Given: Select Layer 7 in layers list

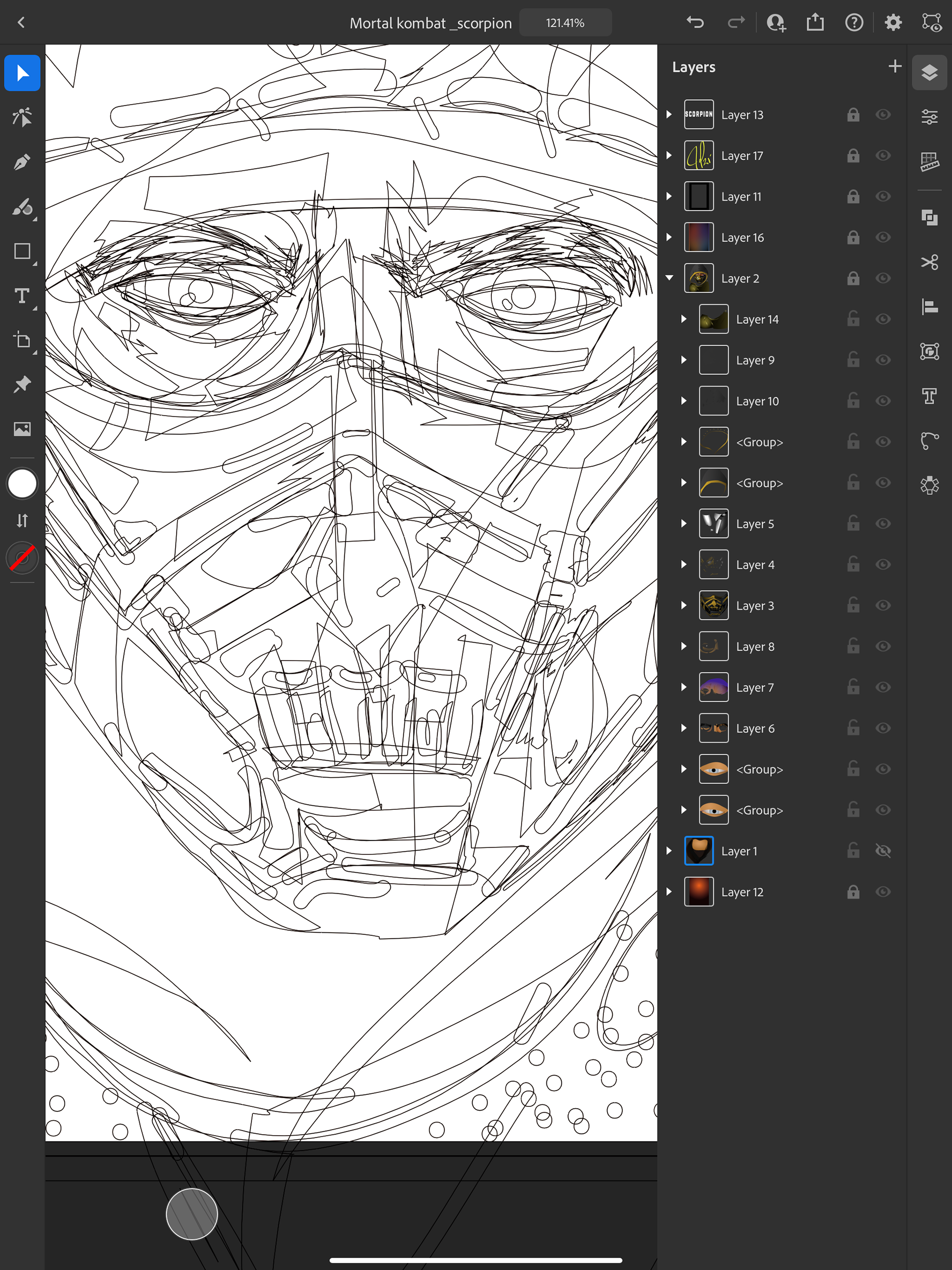Looking at the screenshot, I should click(755, 687).
